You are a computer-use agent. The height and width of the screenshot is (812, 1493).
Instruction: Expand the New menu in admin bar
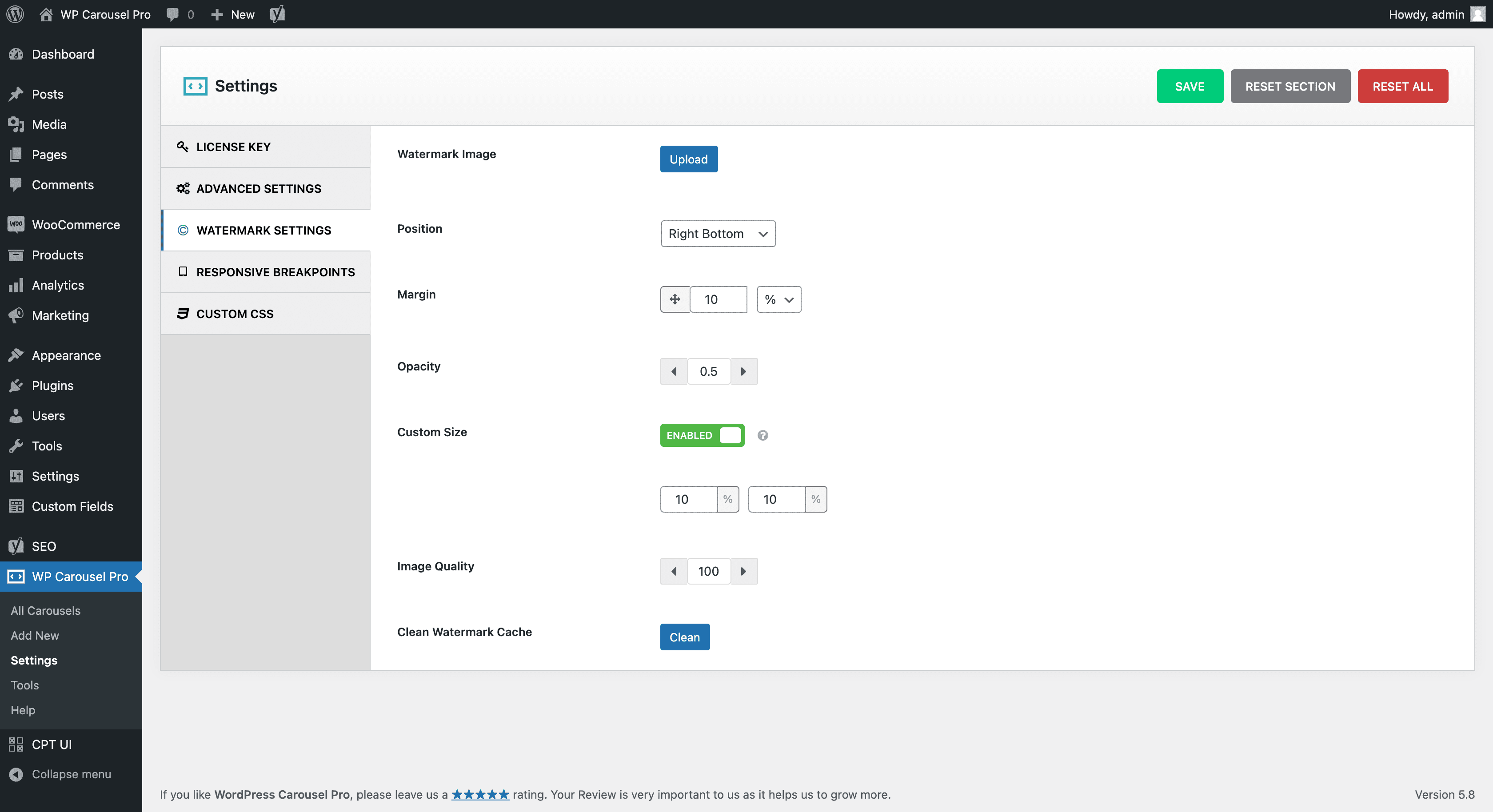231,14
